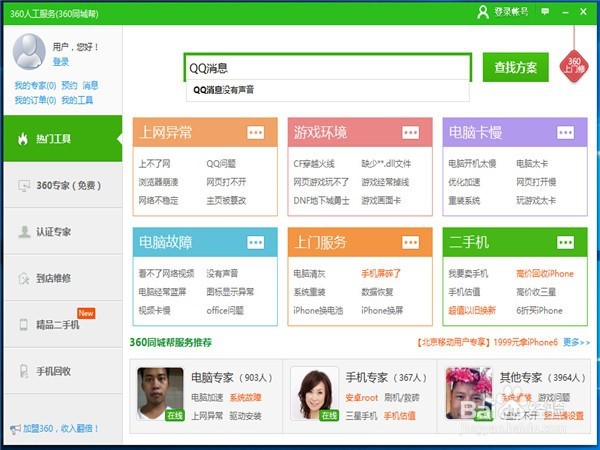600x450 pixels.
Task: Click 安卓root under 手机专家
Action: [x=362, y=398]
